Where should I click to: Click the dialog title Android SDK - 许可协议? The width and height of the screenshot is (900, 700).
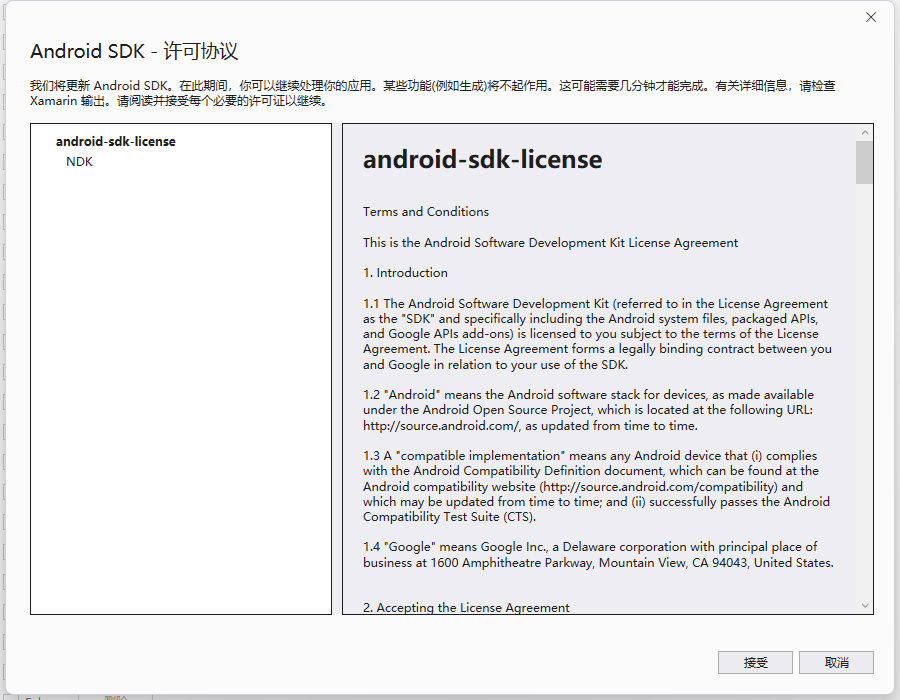134,50
